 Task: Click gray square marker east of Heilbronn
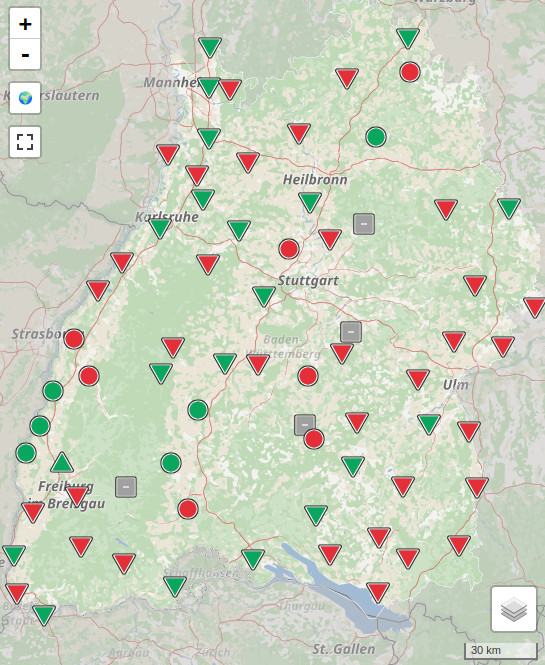pyautogui.click(x=364, y=224)
